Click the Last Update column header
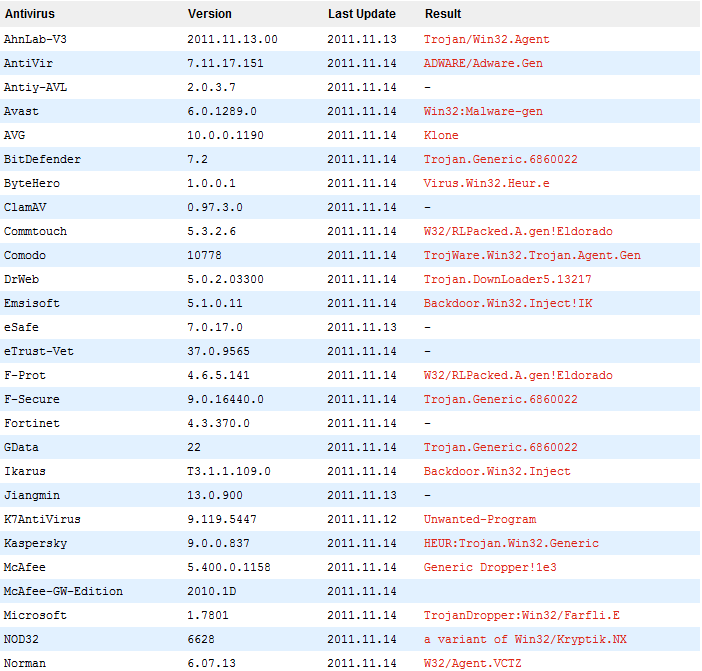The height and width of the screenshot is (671, 702). pos(362,14)
